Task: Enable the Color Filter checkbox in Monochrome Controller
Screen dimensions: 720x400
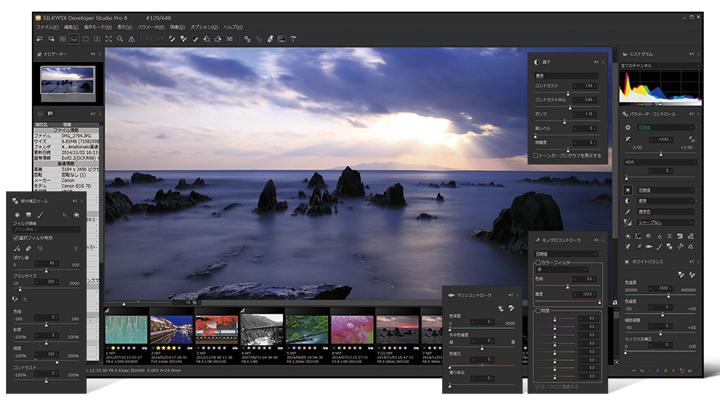Action: click(538, 263)
